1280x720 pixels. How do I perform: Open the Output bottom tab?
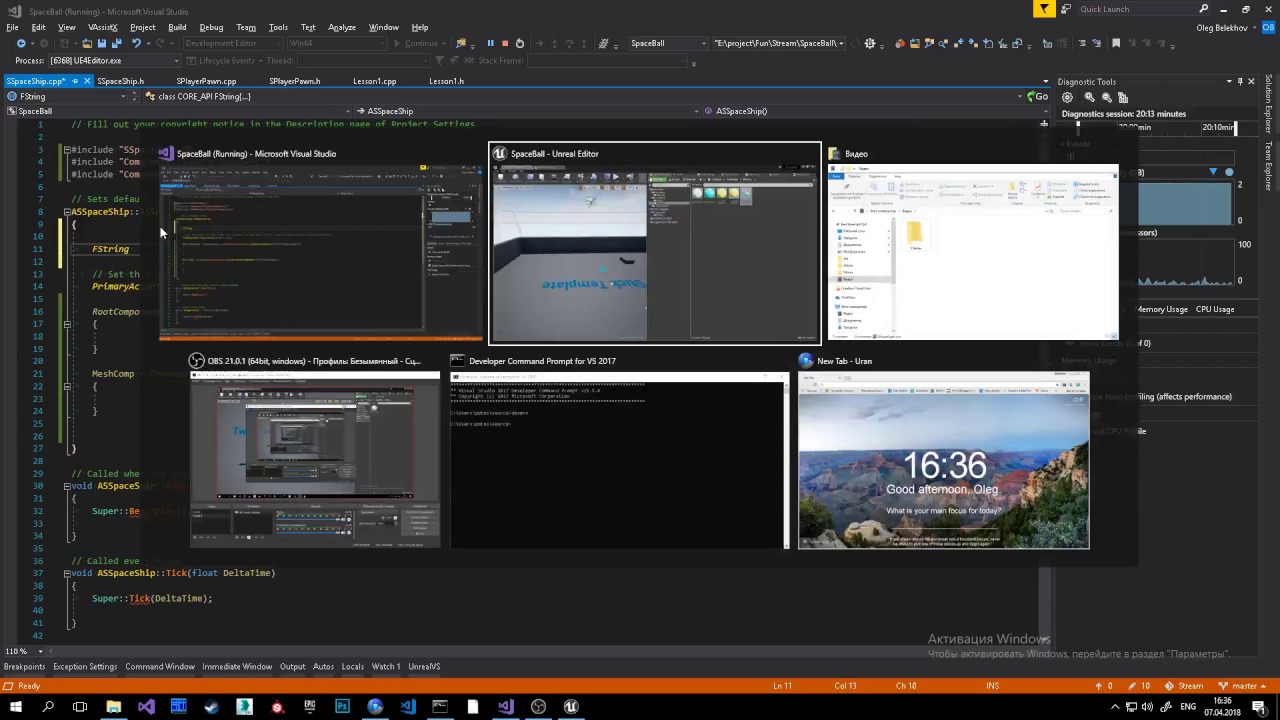(292, 666)
